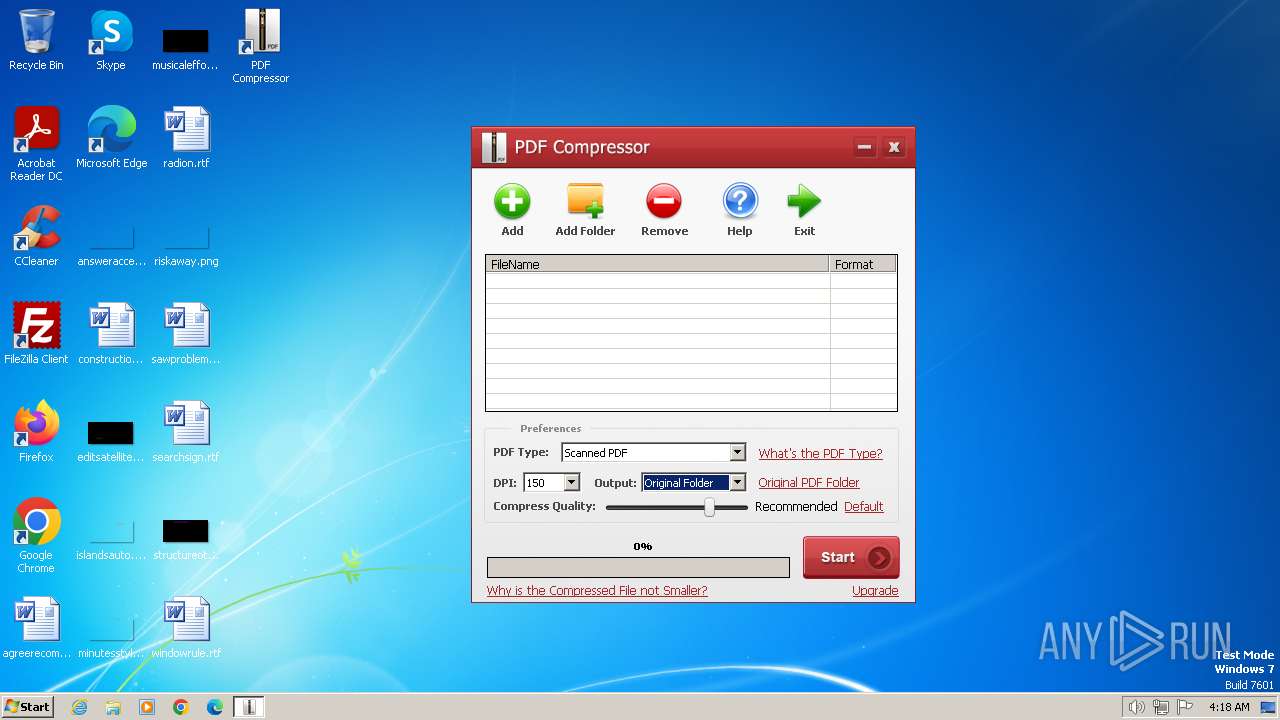This screenshot has height=720, width=1280.
Task: Click the Upgrade link
Action: [875, 591]
